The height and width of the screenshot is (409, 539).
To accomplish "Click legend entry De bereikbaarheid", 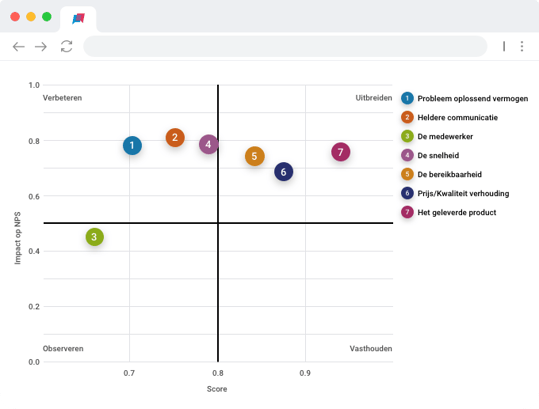I will point(441,174).
